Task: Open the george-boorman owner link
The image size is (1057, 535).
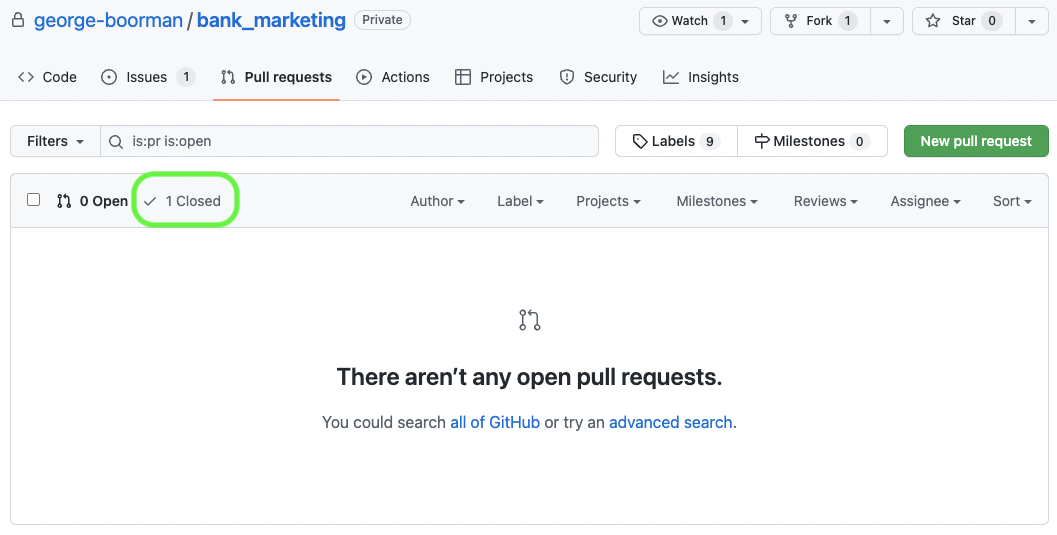Action: tap(108, 20)
